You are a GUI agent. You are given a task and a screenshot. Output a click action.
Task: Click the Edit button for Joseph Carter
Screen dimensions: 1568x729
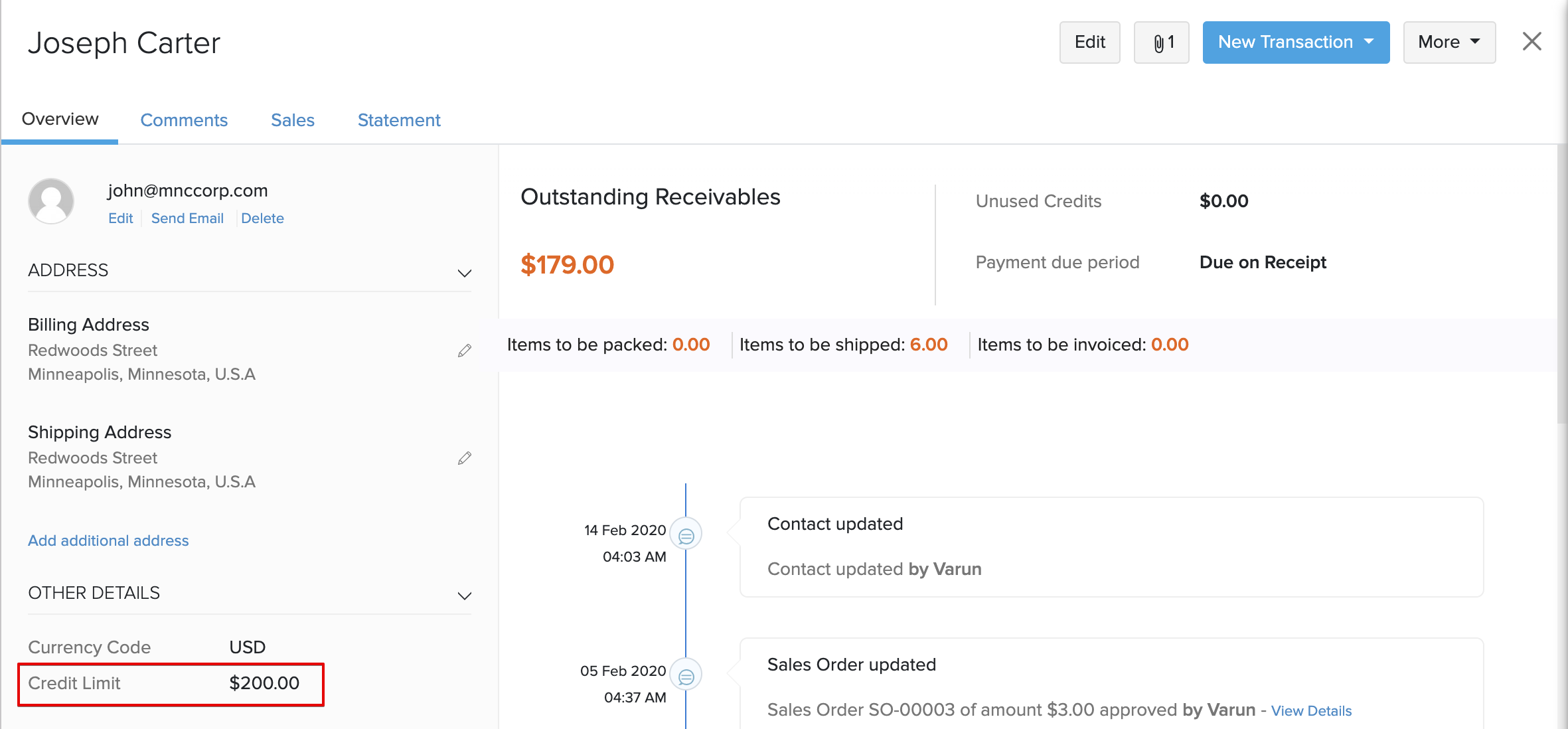tap(1089, 42)
